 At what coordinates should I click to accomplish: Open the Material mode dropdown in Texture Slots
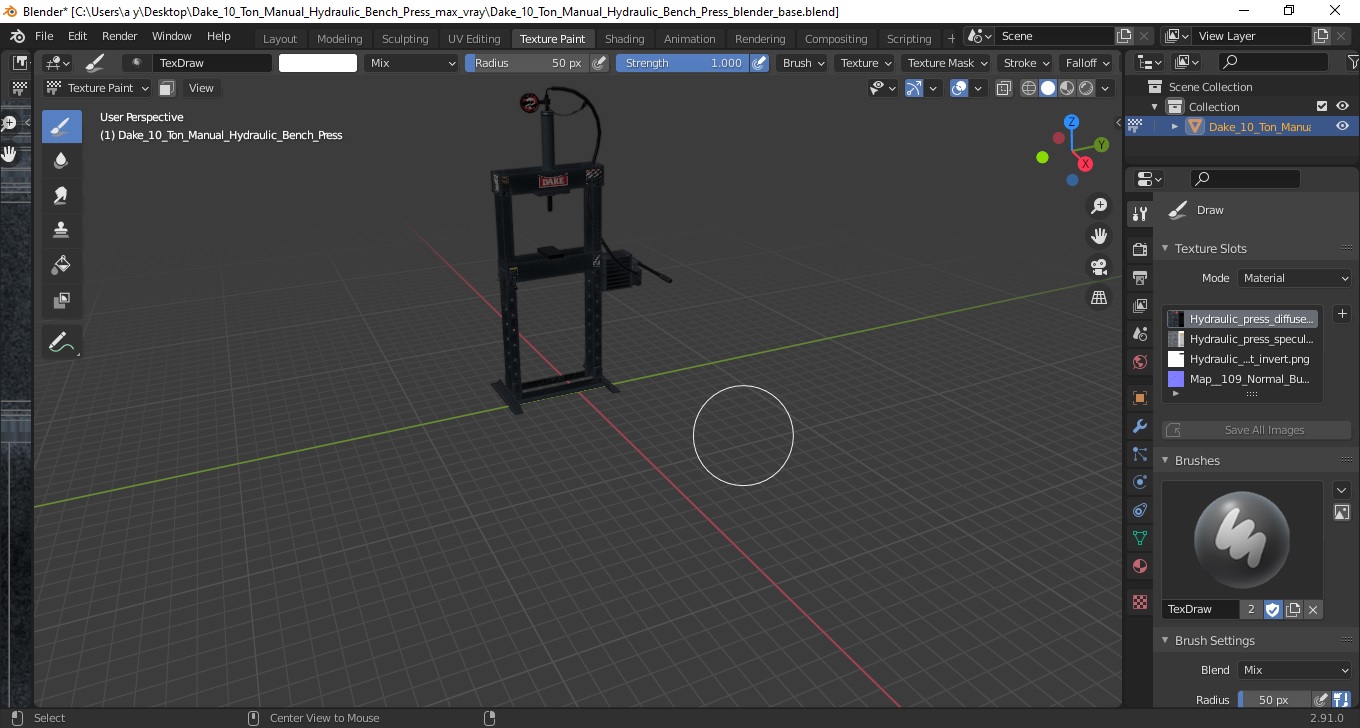(x=1295, y=278)
